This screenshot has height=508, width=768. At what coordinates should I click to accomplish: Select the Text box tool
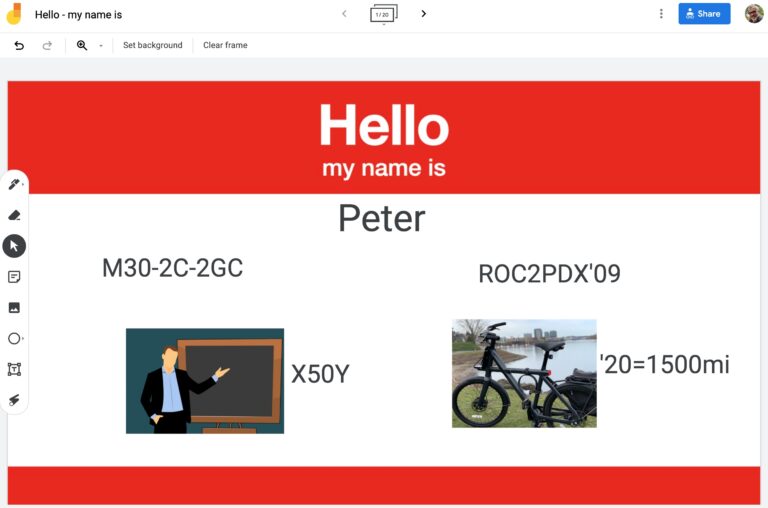[14, 369]
